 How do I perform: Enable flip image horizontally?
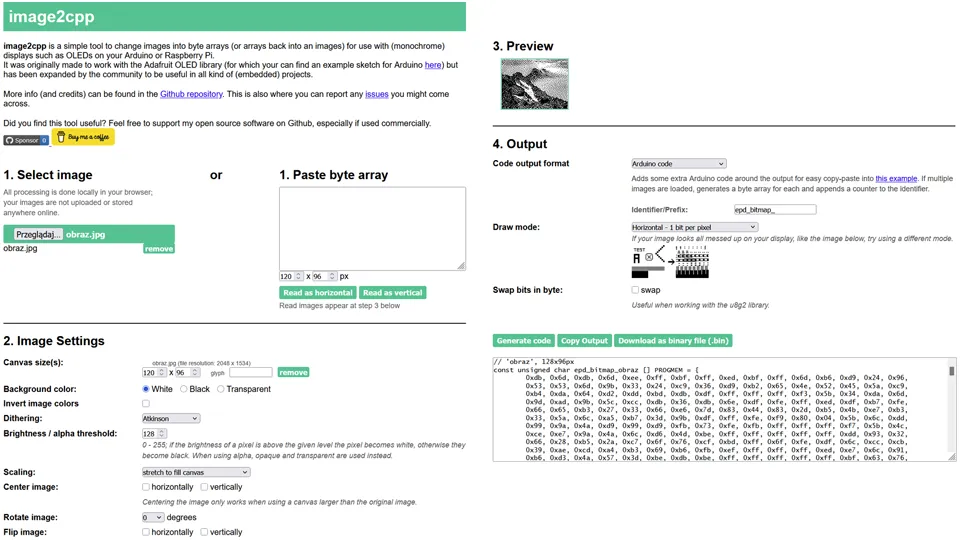coord(146,532)
